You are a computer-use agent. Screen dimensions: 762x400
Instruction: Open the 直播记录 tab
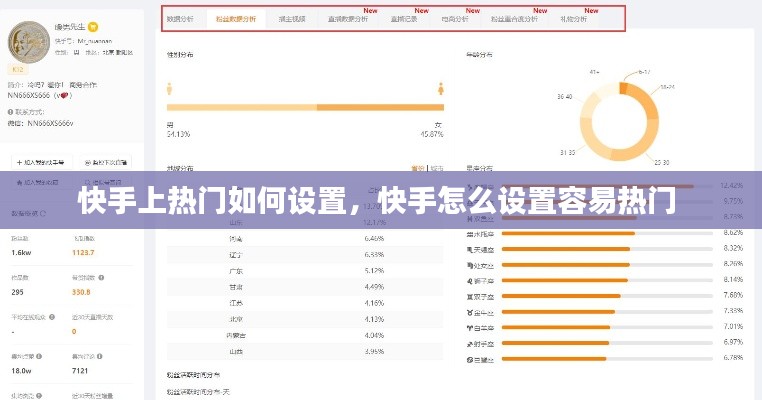pos(404,19)
